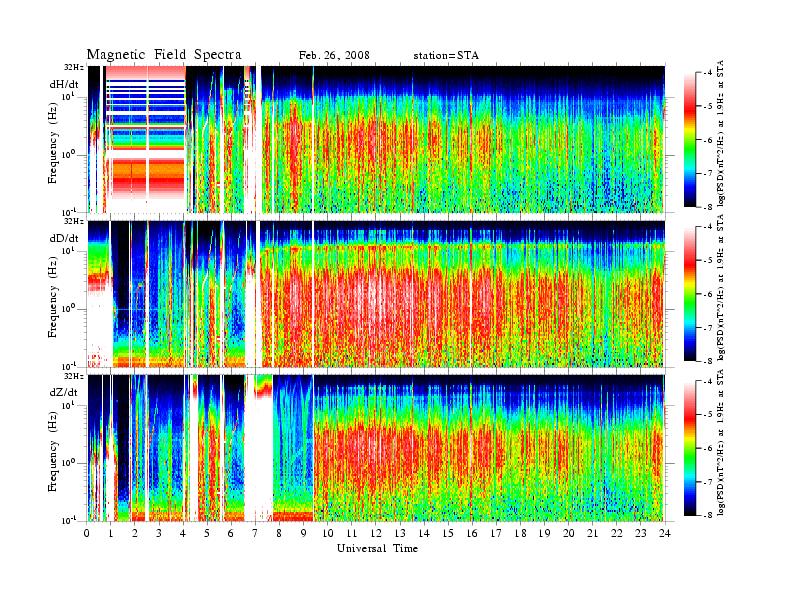Click the 'Magnetic Field Spectra' title

pos(164,55)
